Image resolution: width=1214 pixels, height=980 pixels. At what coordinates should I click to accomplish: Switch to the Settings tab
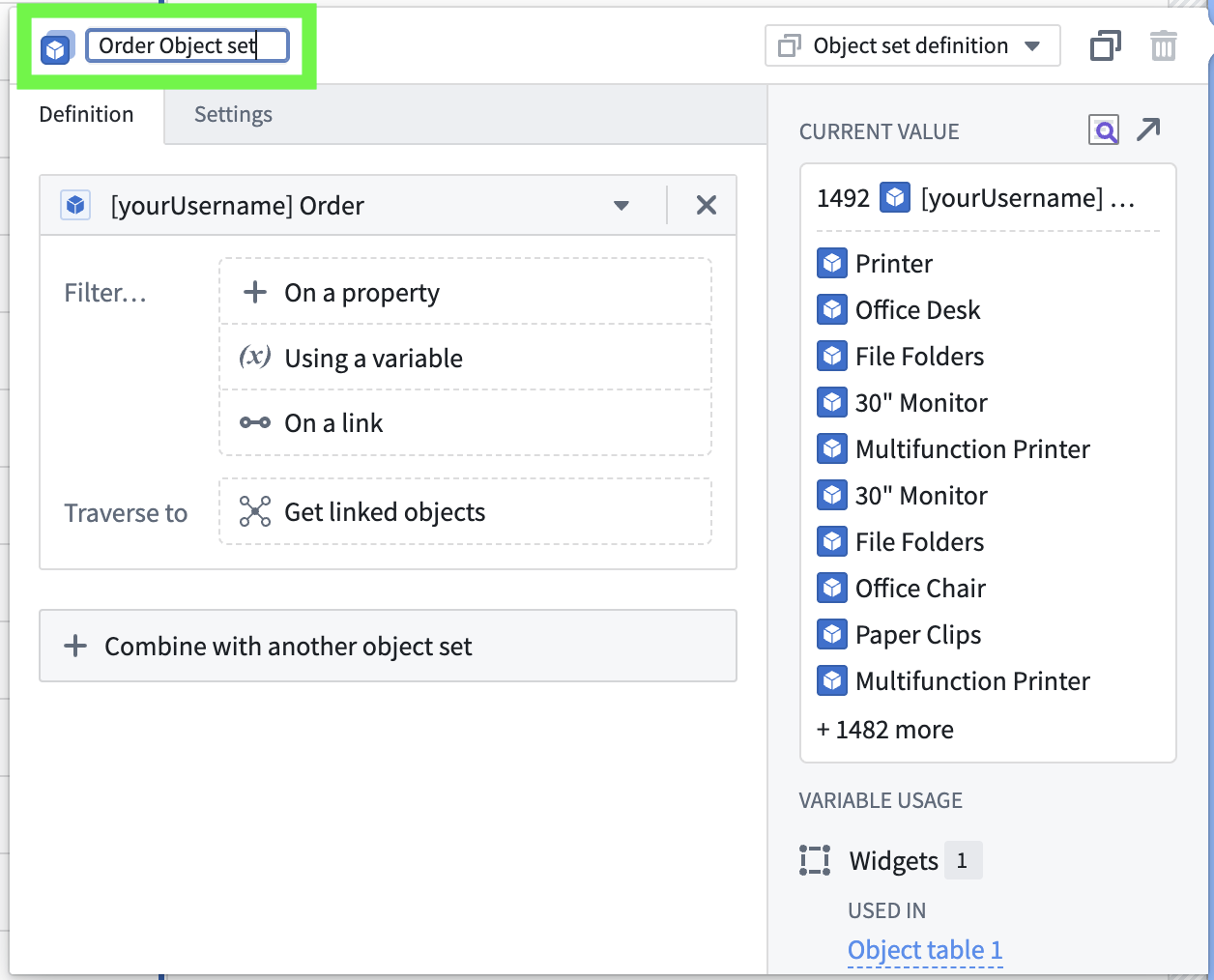point(232,114)
